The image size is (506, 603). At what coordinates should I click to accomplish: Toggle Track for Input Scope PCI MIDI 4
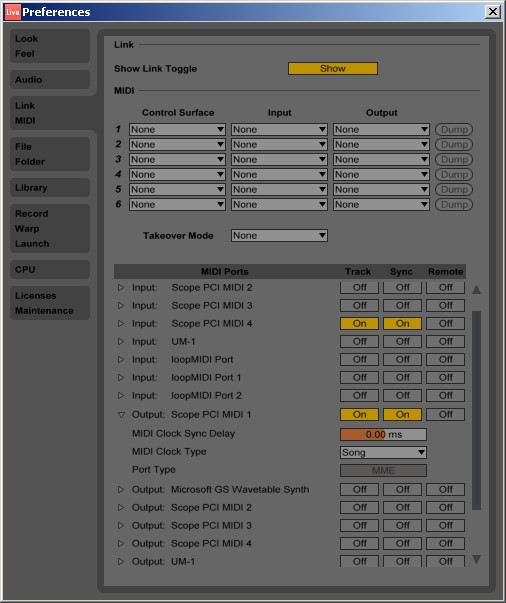[359, 323]
